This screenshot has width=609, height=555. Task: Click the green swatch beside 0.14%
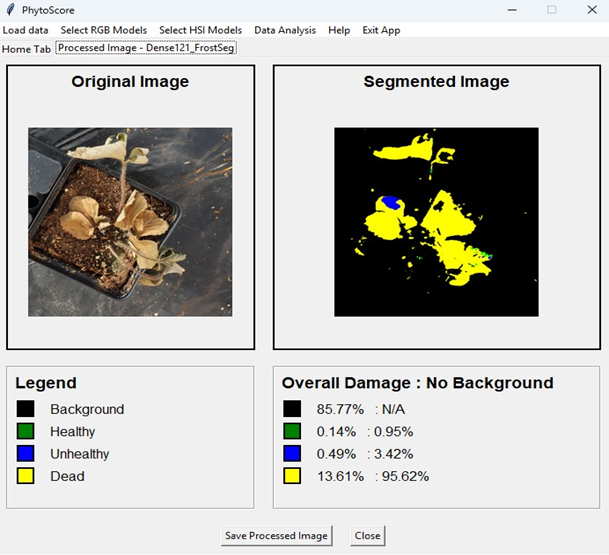(292, 431)
